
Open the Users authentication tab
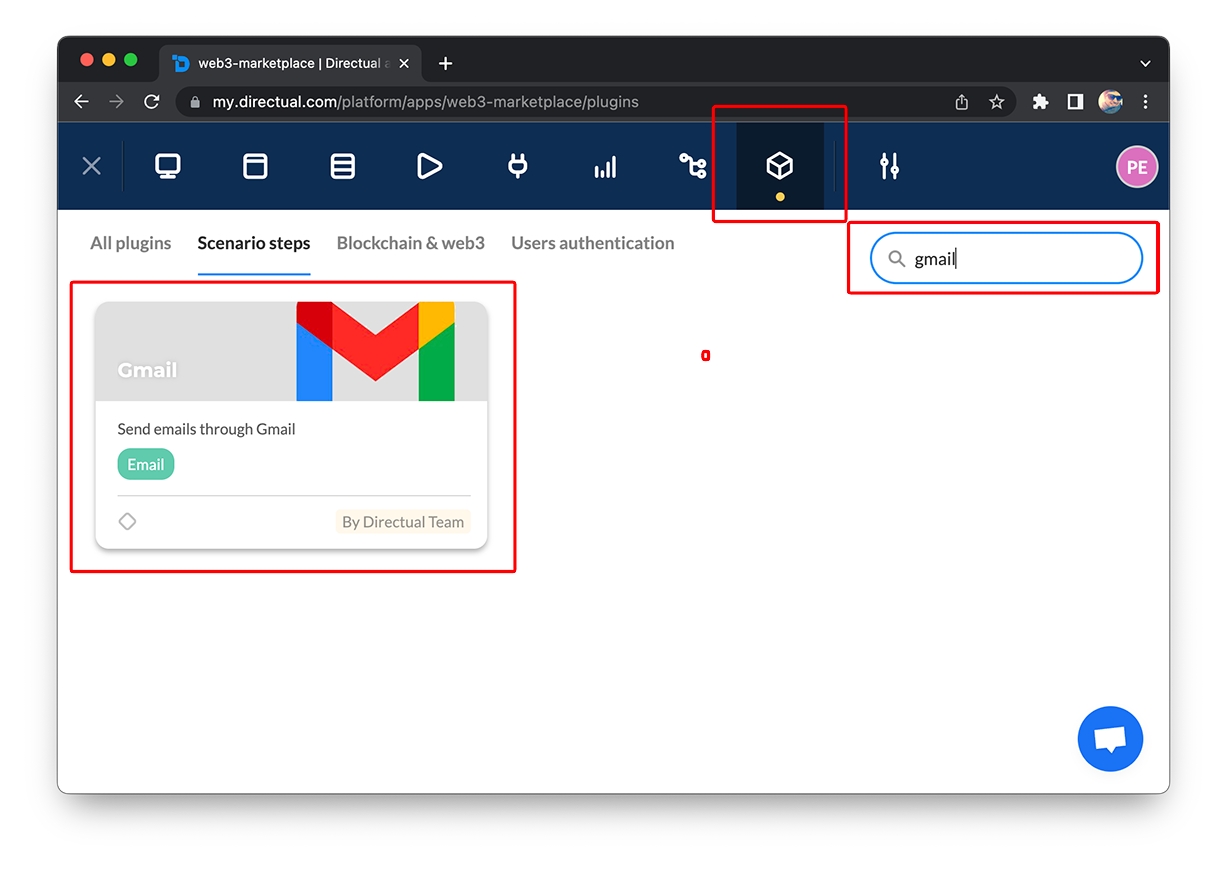pos(593,243)
